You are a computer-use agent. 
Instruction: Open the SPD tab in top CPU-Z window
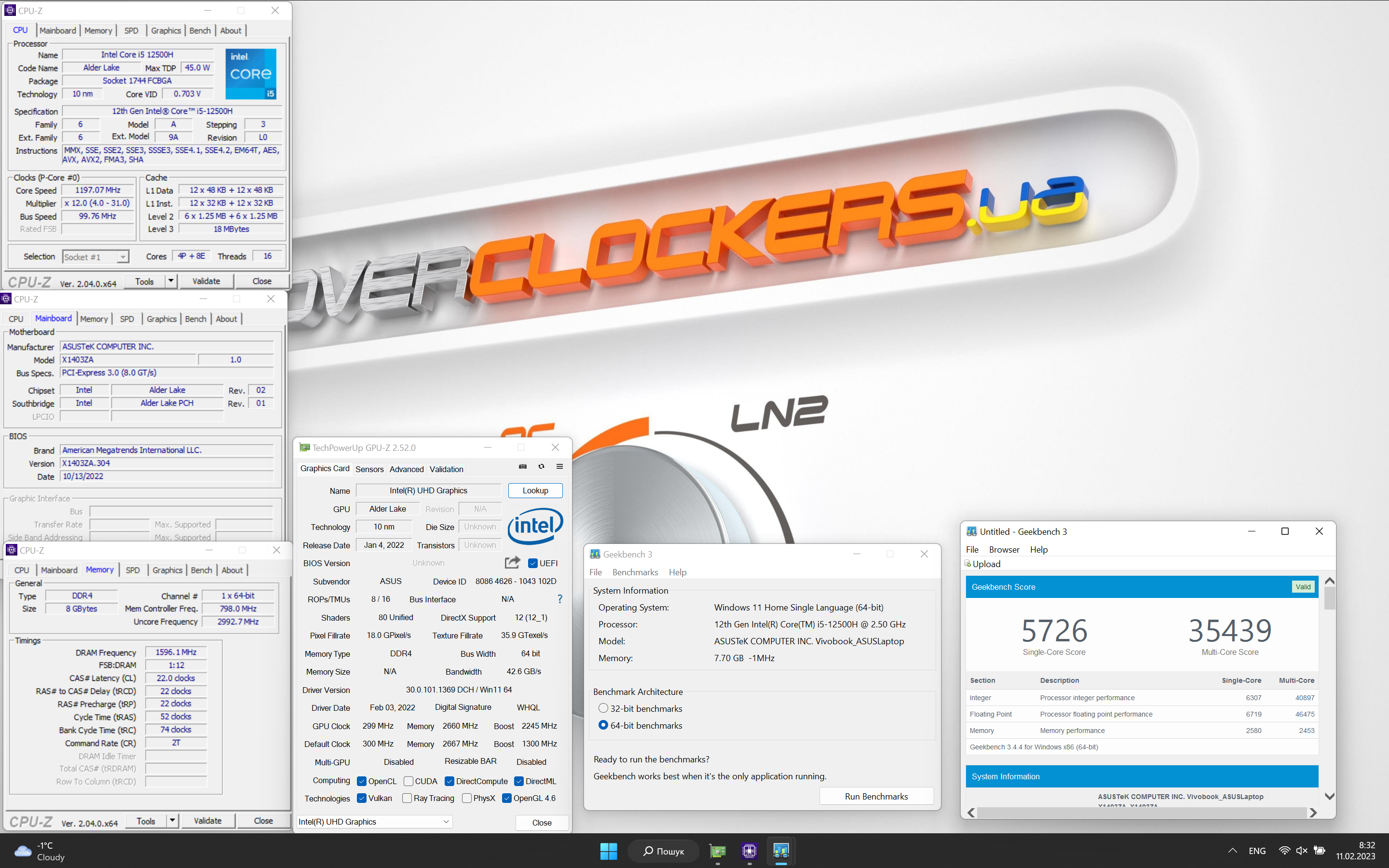click(x=132, y=30)
